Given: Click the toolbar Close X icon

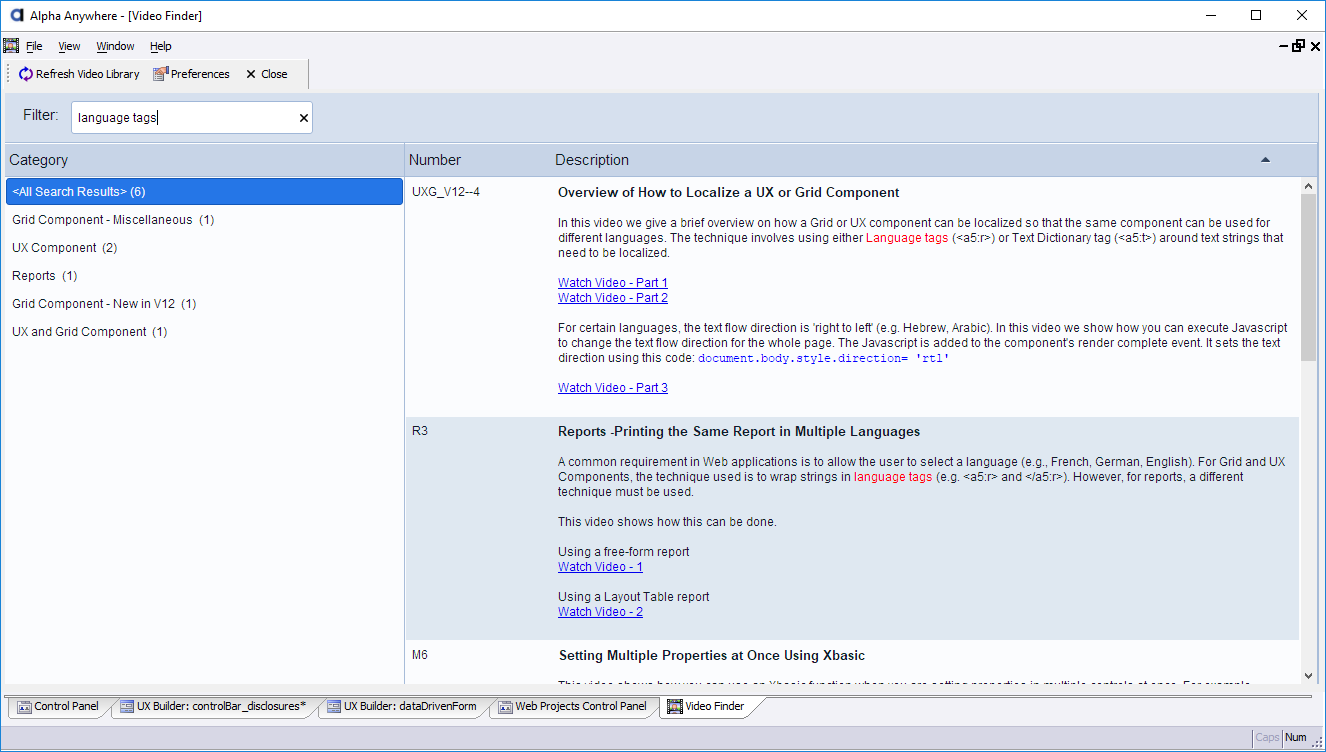Looking at the screenshot, I should (251, 74).
